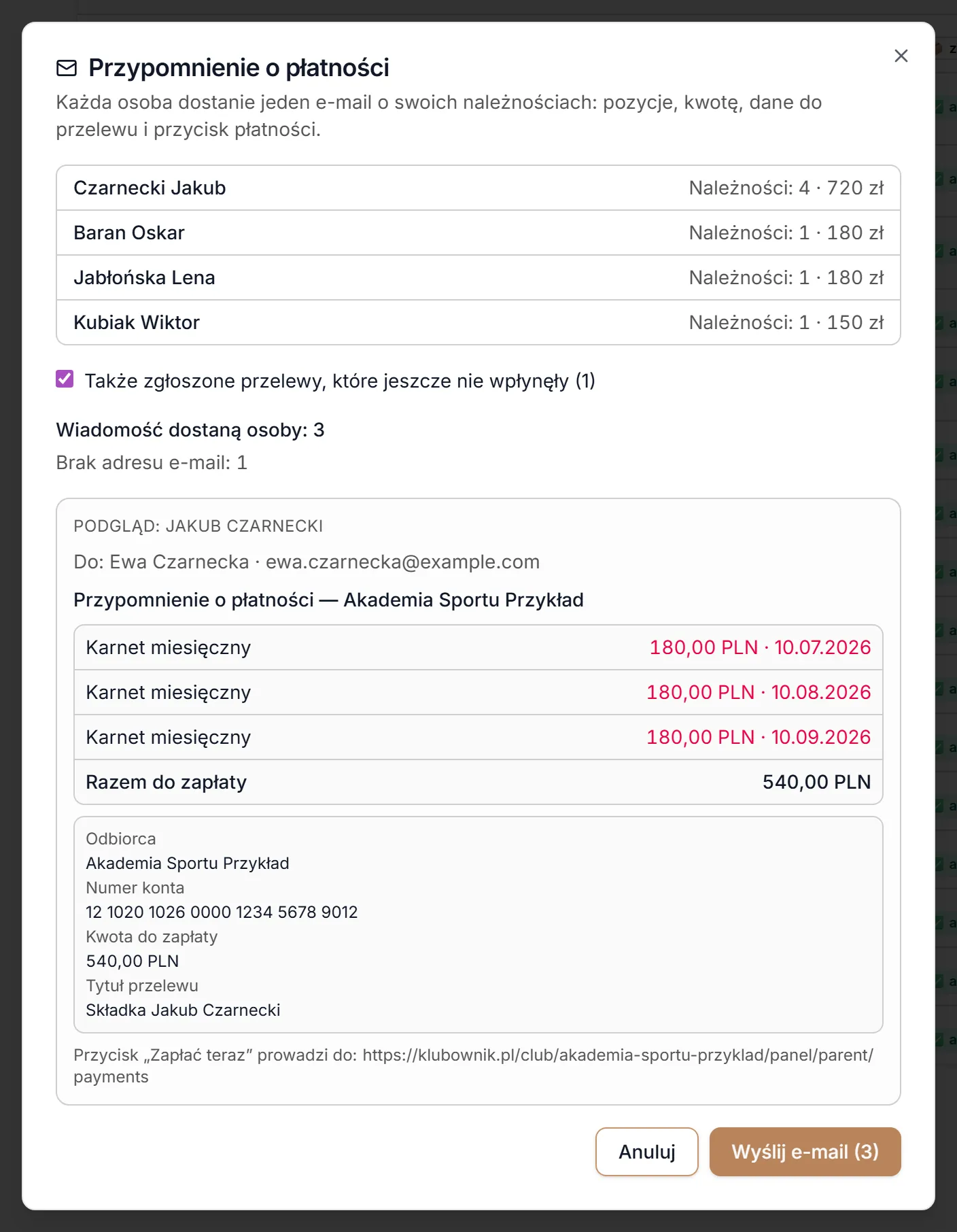Viewport: 957px width, 1232px height.
Task: Click the 'Razem do zapłaty' label
Action: (x=166, y=782)
